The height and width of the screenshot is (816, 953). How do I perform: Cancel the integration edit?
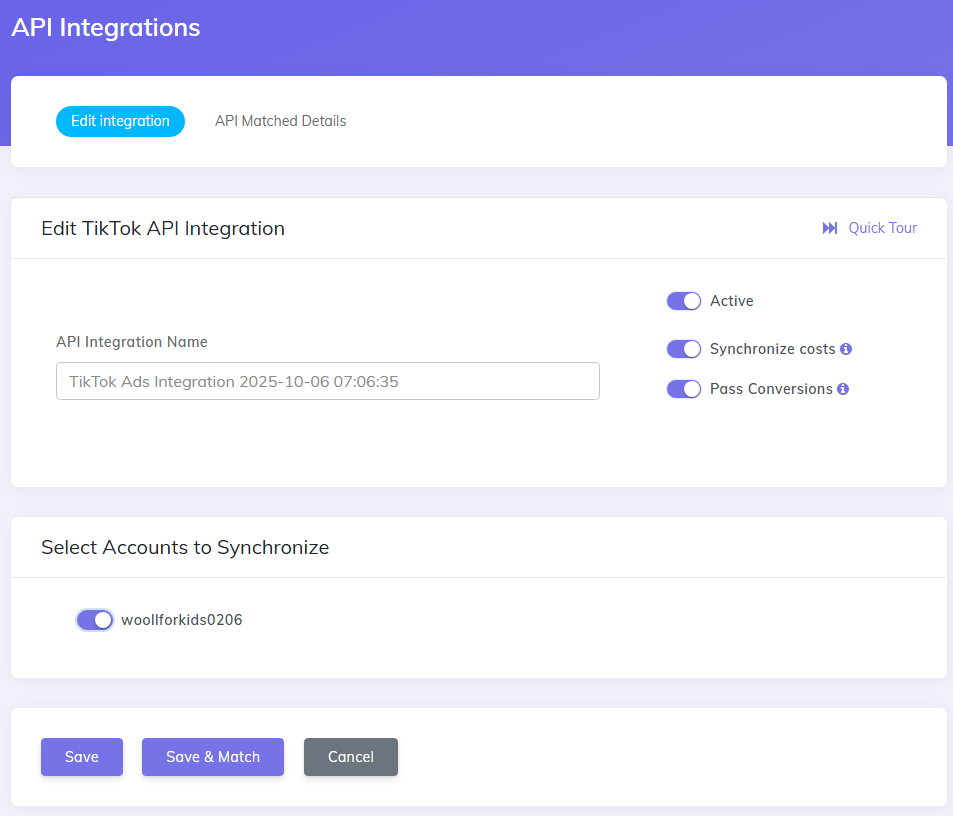(x=350, y=757)
